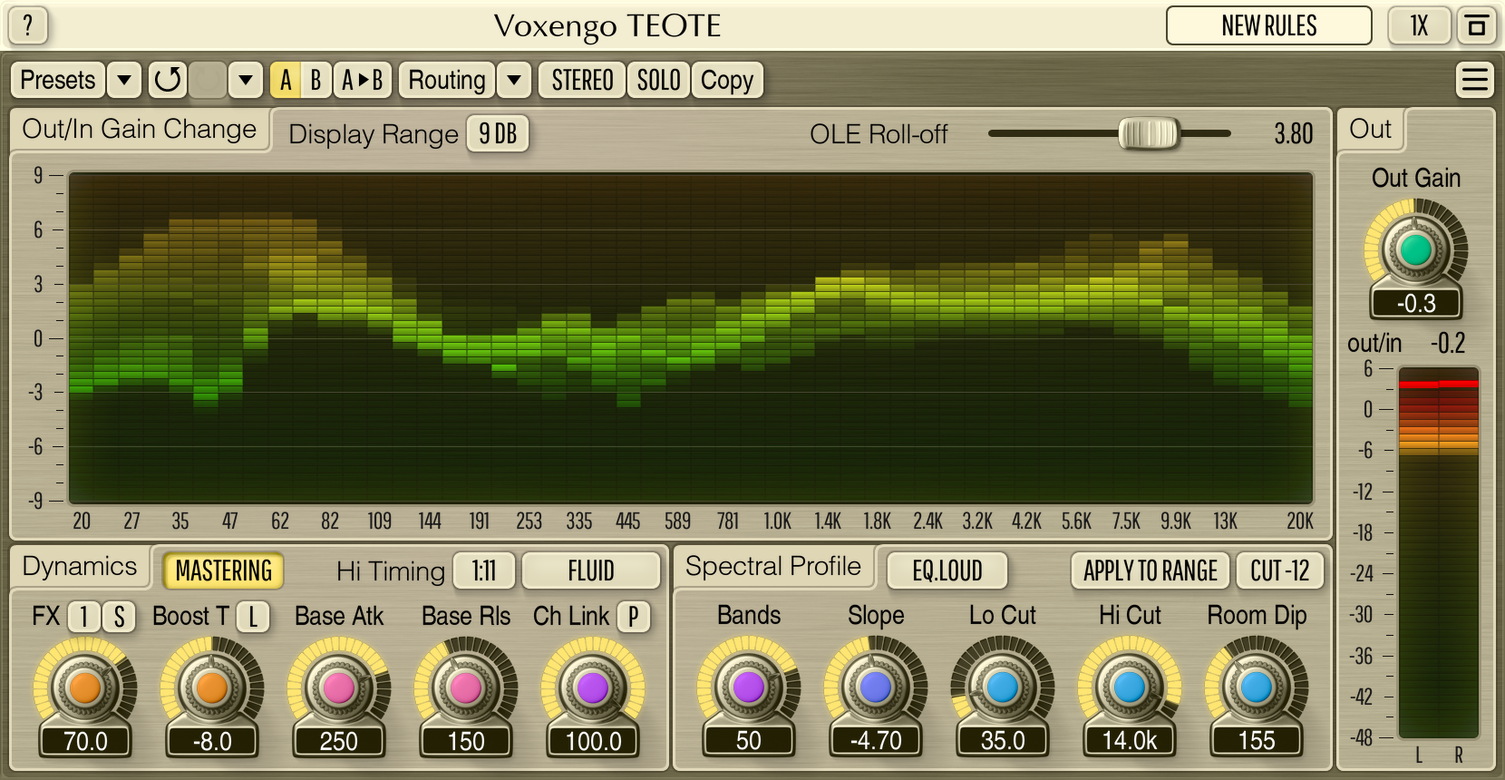Open the Routing window

(x=447, y=80)
